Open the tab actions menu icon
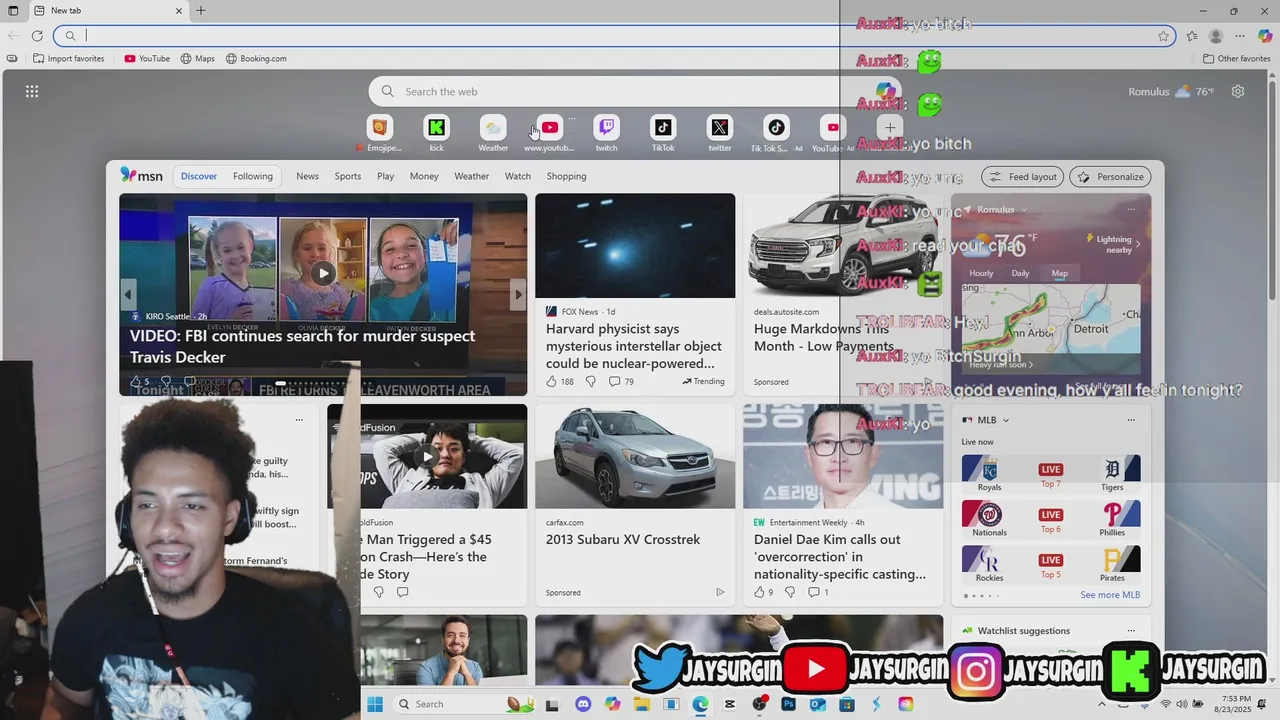1280x720 pixels. [x=13, y=10]
